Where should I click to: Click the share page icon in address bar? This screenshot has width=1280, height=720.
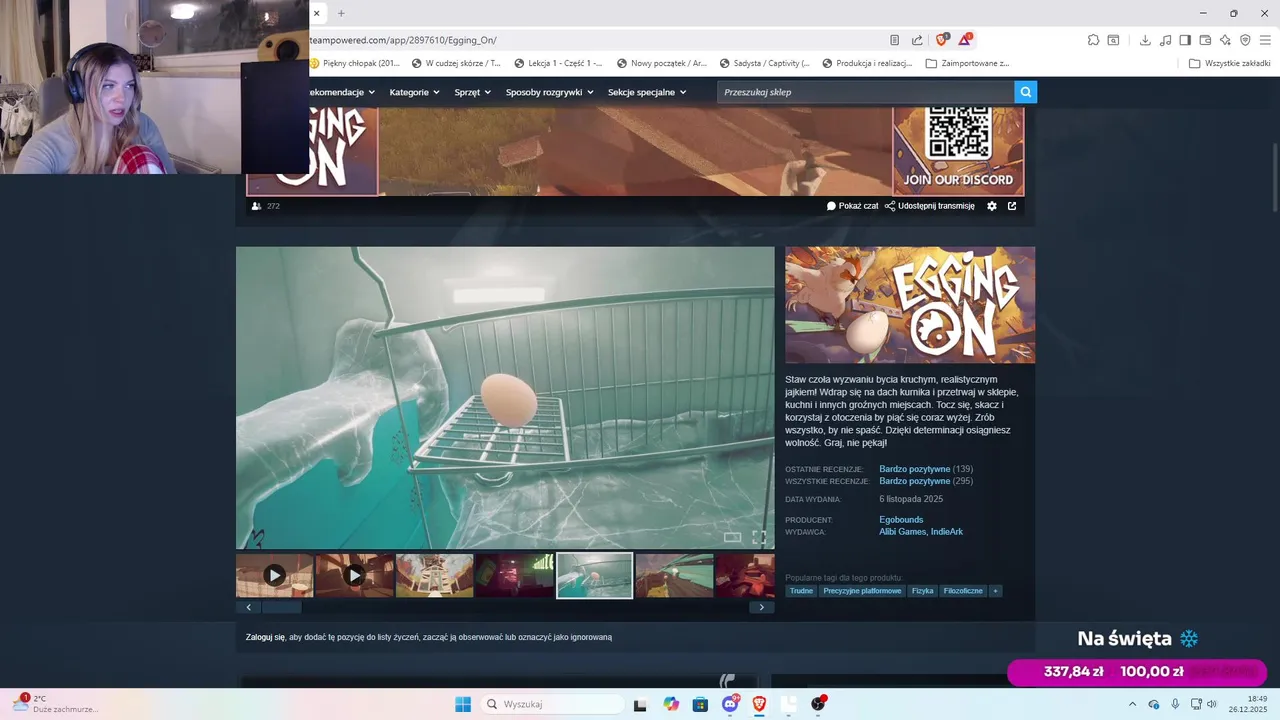917,40
